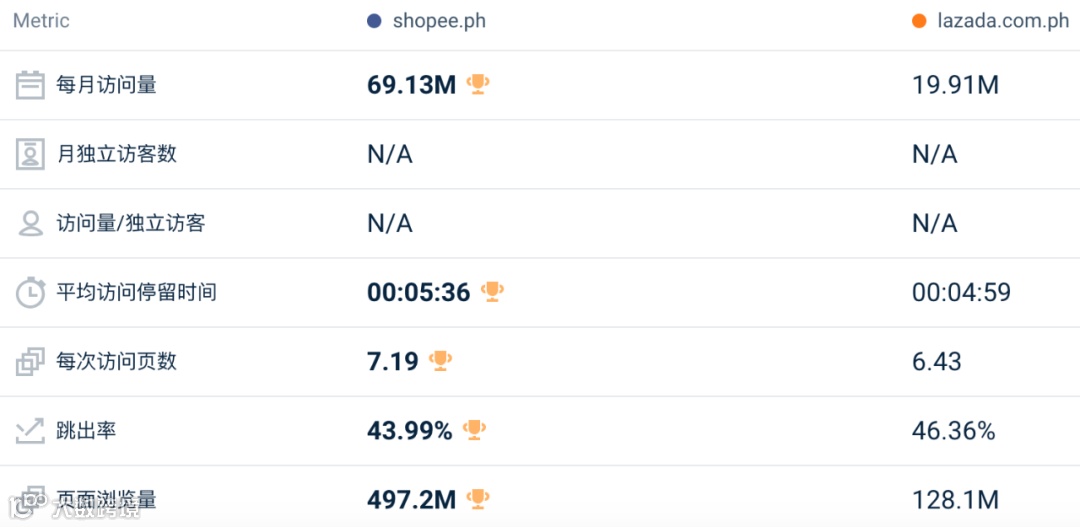The height and width of the screenshot is (527, 1080).
Task: Click the trophy icon next to 43.99%
Action: (x=474, y=430)
